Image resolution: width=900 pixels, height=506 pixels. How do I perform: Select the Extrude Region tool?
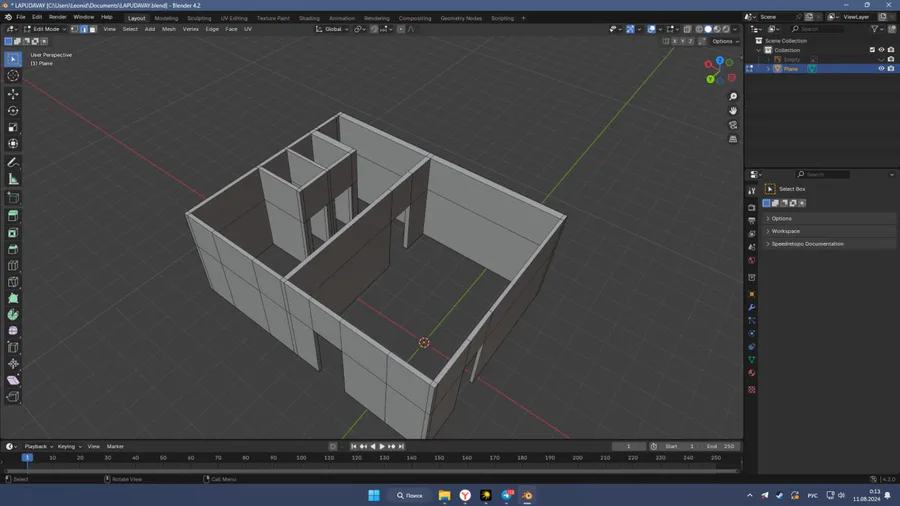pos(13,216)
